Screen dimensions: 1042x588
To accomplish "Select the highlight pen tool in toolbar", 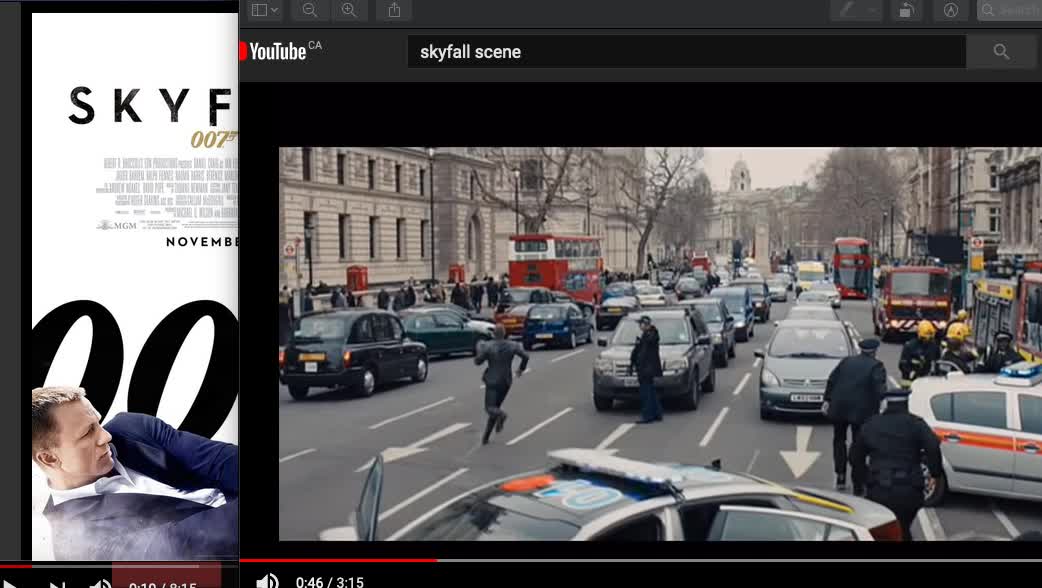I will [847, 10].
